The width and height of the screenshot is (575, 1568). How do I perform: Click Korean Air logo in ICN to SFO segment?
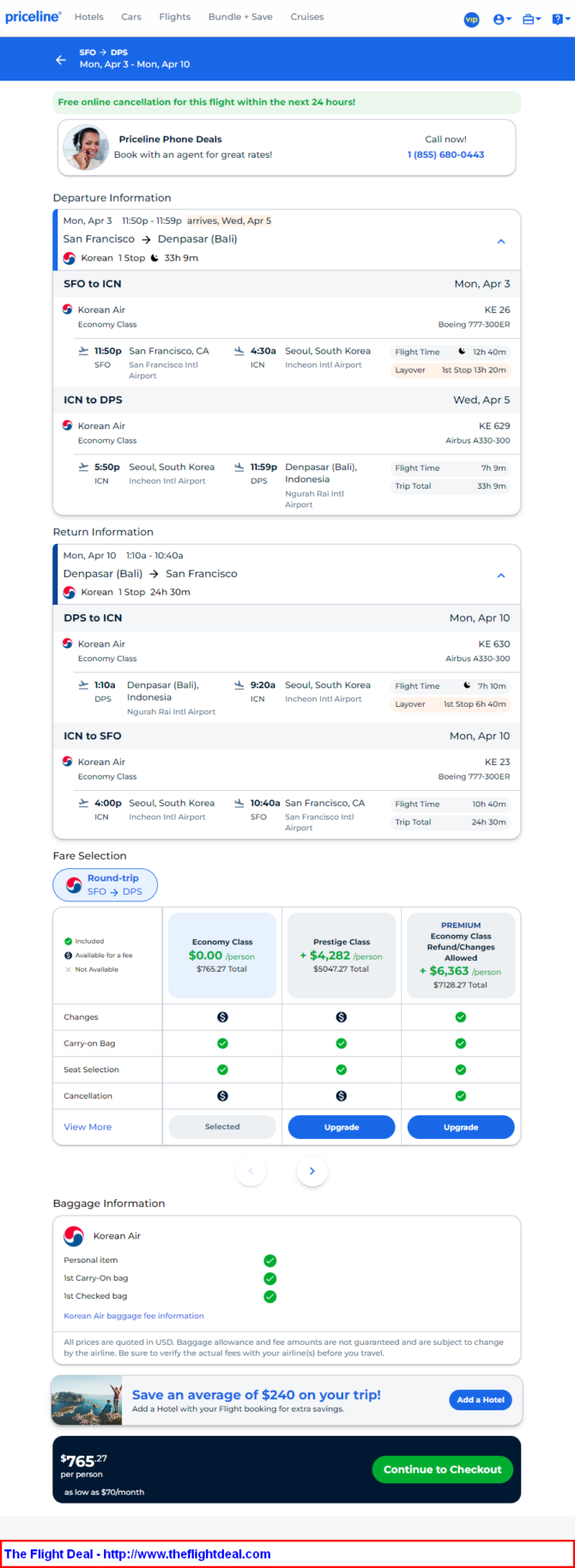tap(68, 762)
